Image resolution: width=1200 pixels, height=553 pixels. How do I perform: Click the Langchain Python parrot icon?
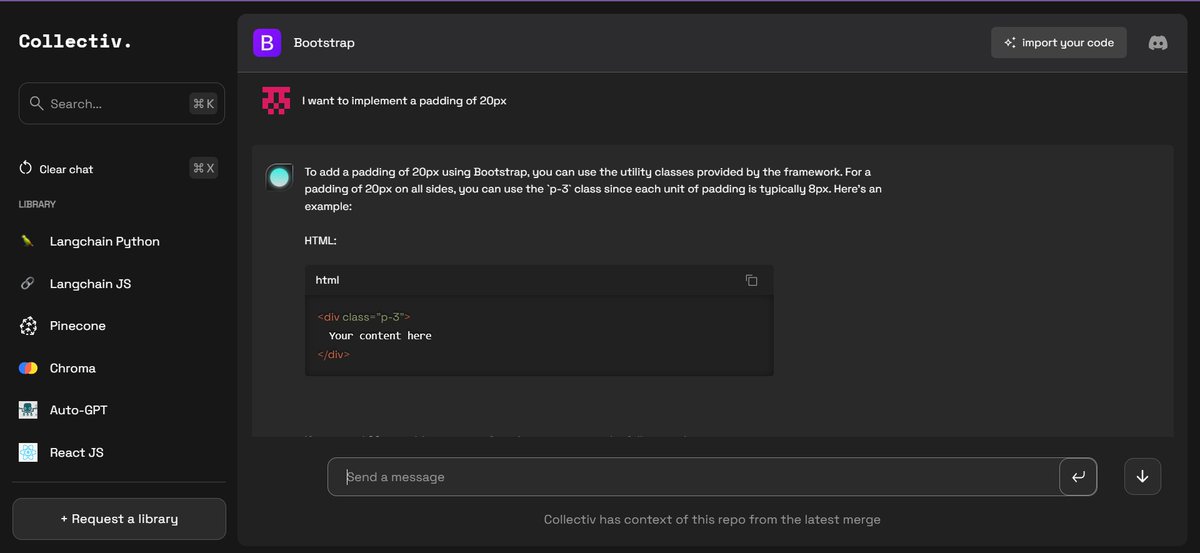click(28, 241)
